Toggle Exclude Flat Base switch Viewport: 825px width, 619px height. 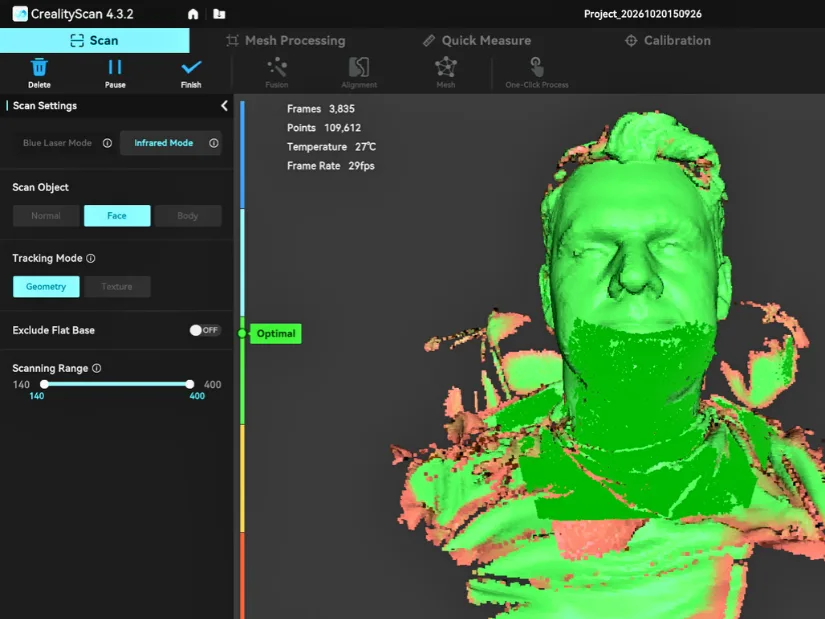205,330
